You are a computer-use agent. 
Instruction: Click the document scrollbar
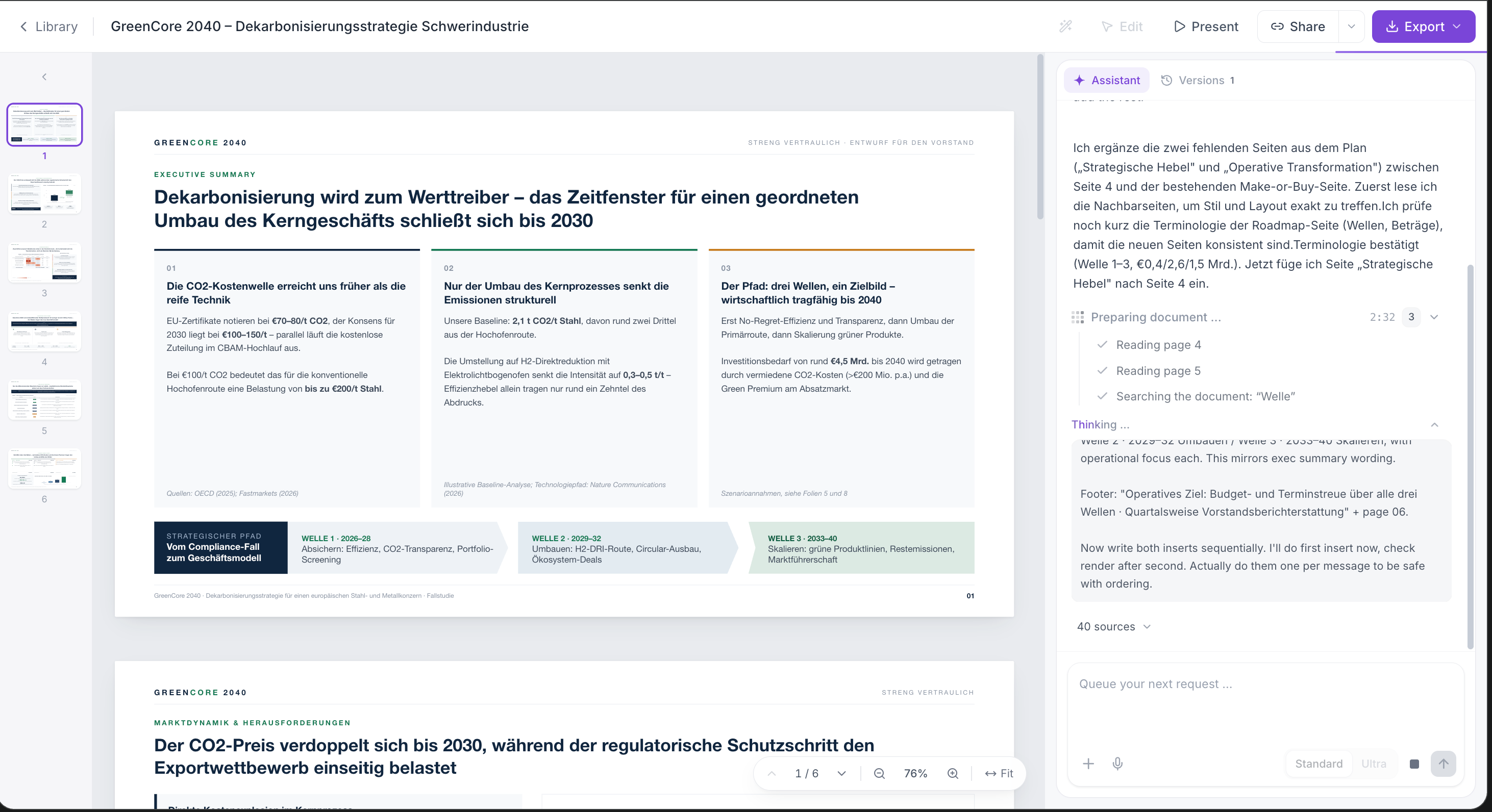1040,137
